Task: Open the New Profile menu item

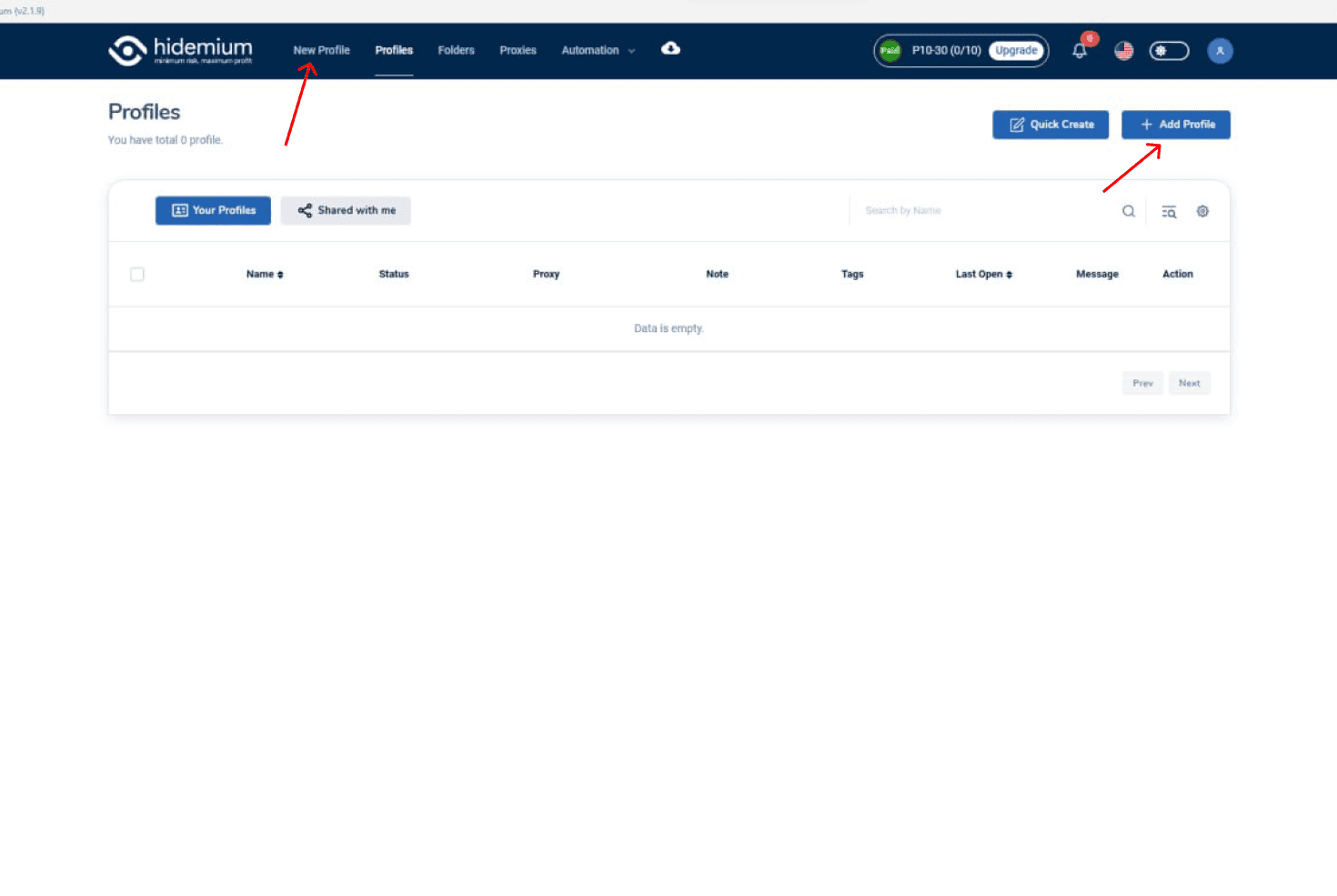Action: (321, 50)
